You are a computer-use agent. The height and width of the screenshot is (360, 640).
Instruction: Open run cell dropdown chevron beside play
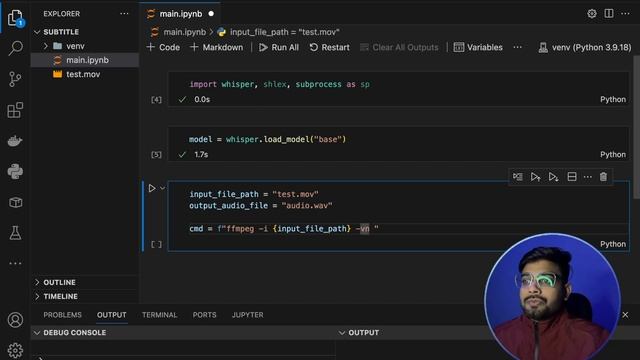pyautogui.click(x=162, y=188)
